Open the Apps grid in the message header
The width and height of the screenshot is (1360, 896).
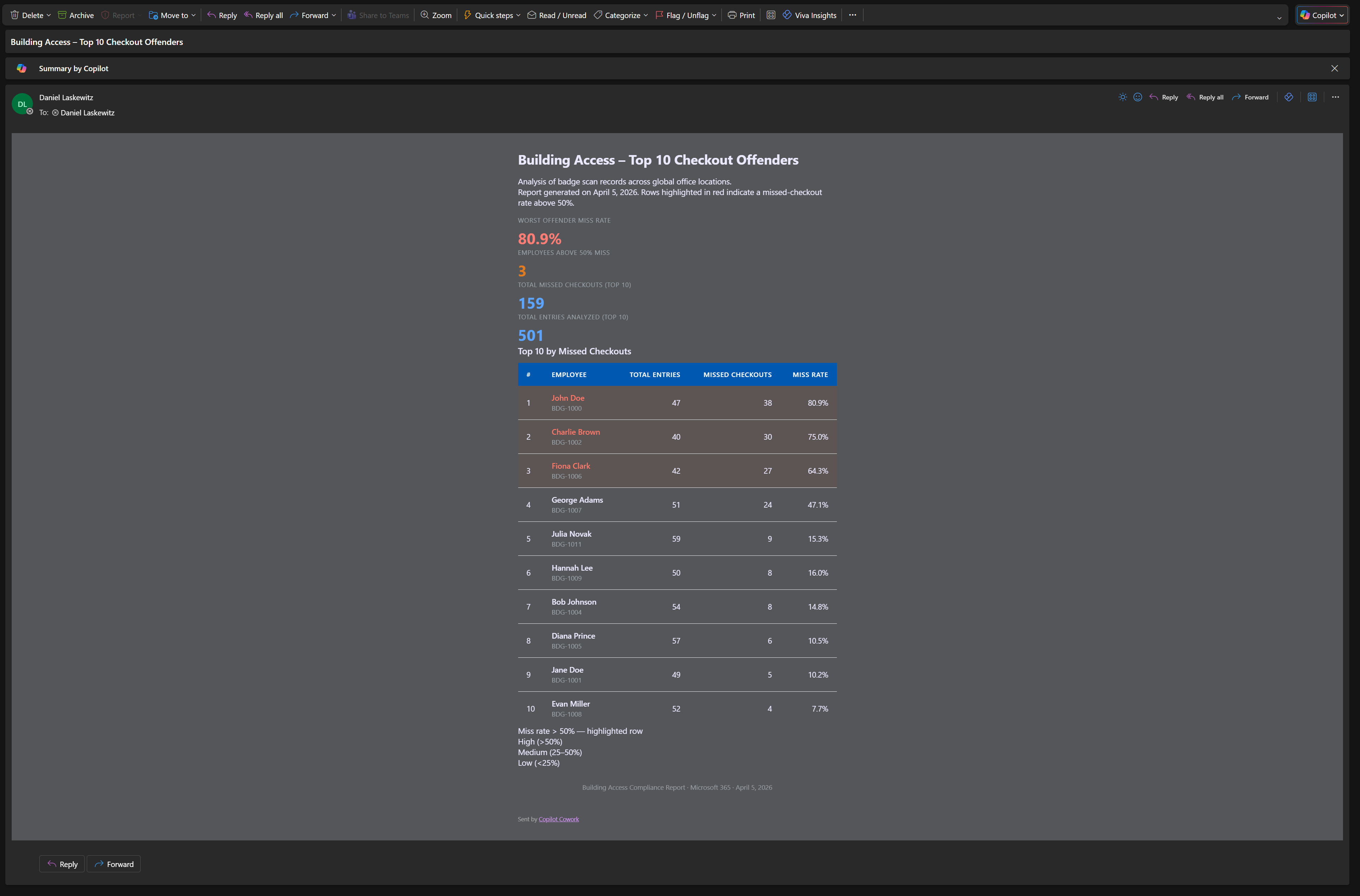click(1312, 97)
